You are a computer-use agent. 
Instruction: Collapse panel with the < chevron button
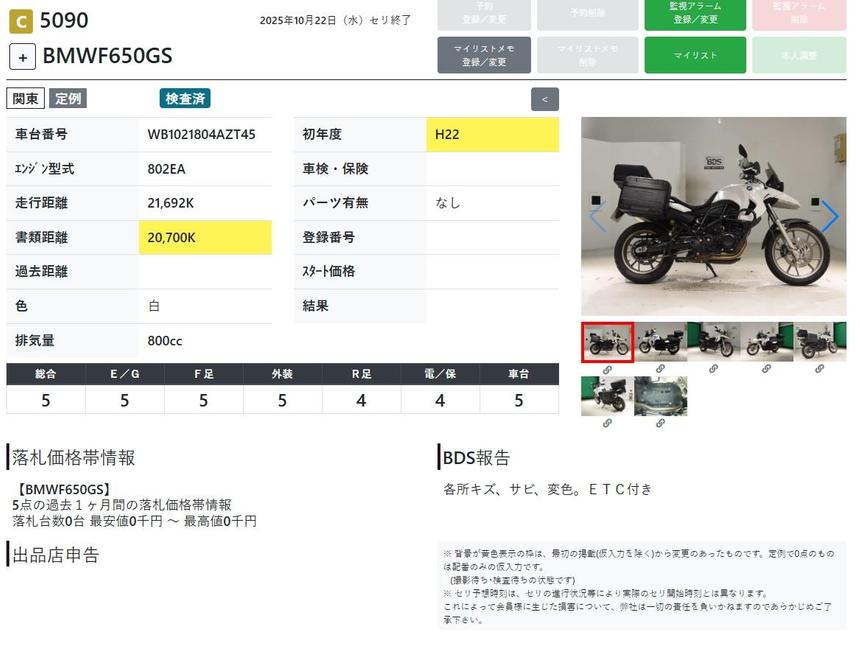point(544,99)
